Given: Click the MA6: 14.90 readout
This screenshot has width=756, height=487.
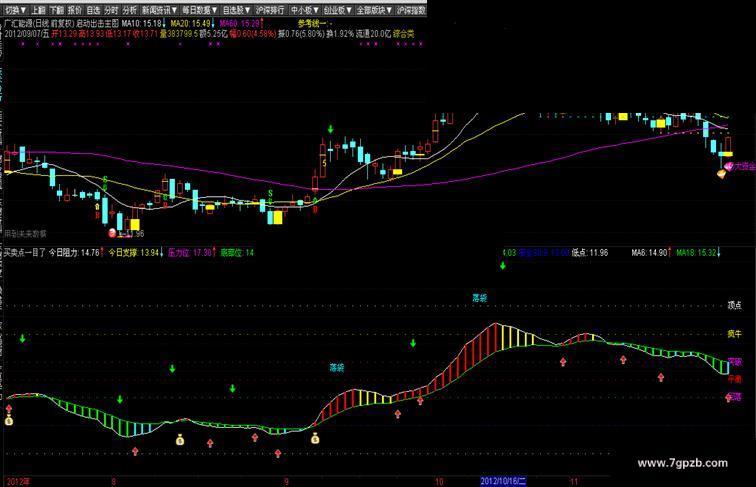Looking at the screenshot, I should (x=649, y=253).
